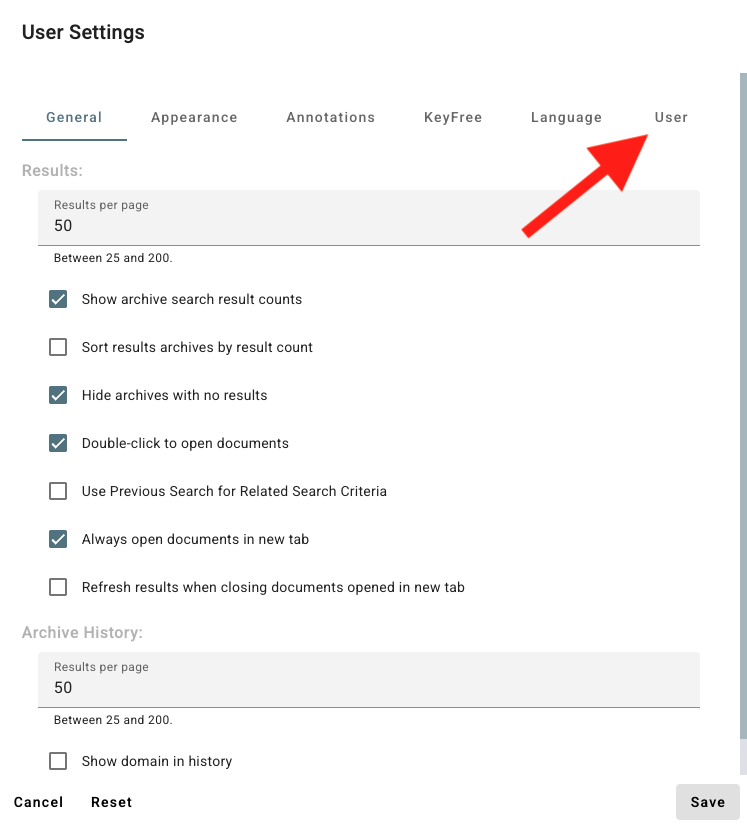Enable Refresh results when closing documents
The image size is (747, 826).
pyautogui.click(x=58, y=587)
